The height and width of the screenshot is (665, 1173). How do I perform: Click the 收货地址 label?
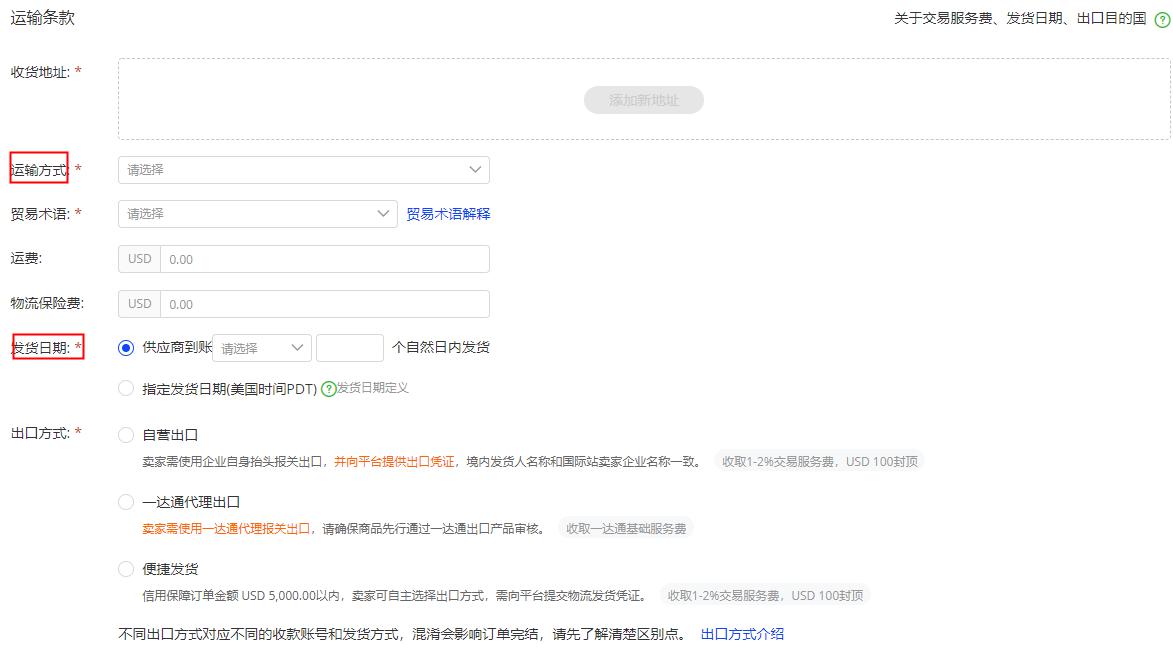(x=40, y=73)
